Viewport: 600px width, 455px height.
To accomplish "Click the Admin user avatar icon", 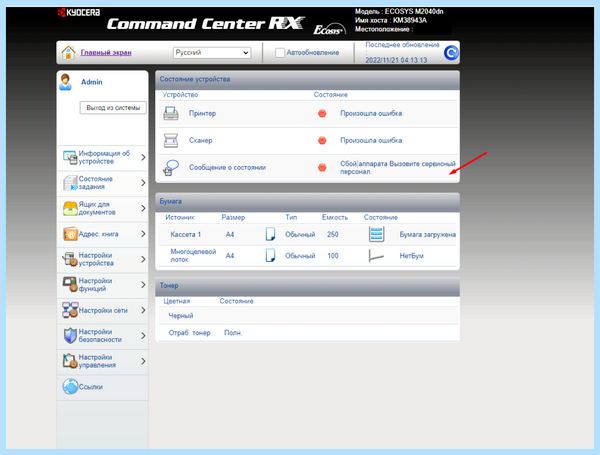I will pyautogui.click(x=65, y=82).
